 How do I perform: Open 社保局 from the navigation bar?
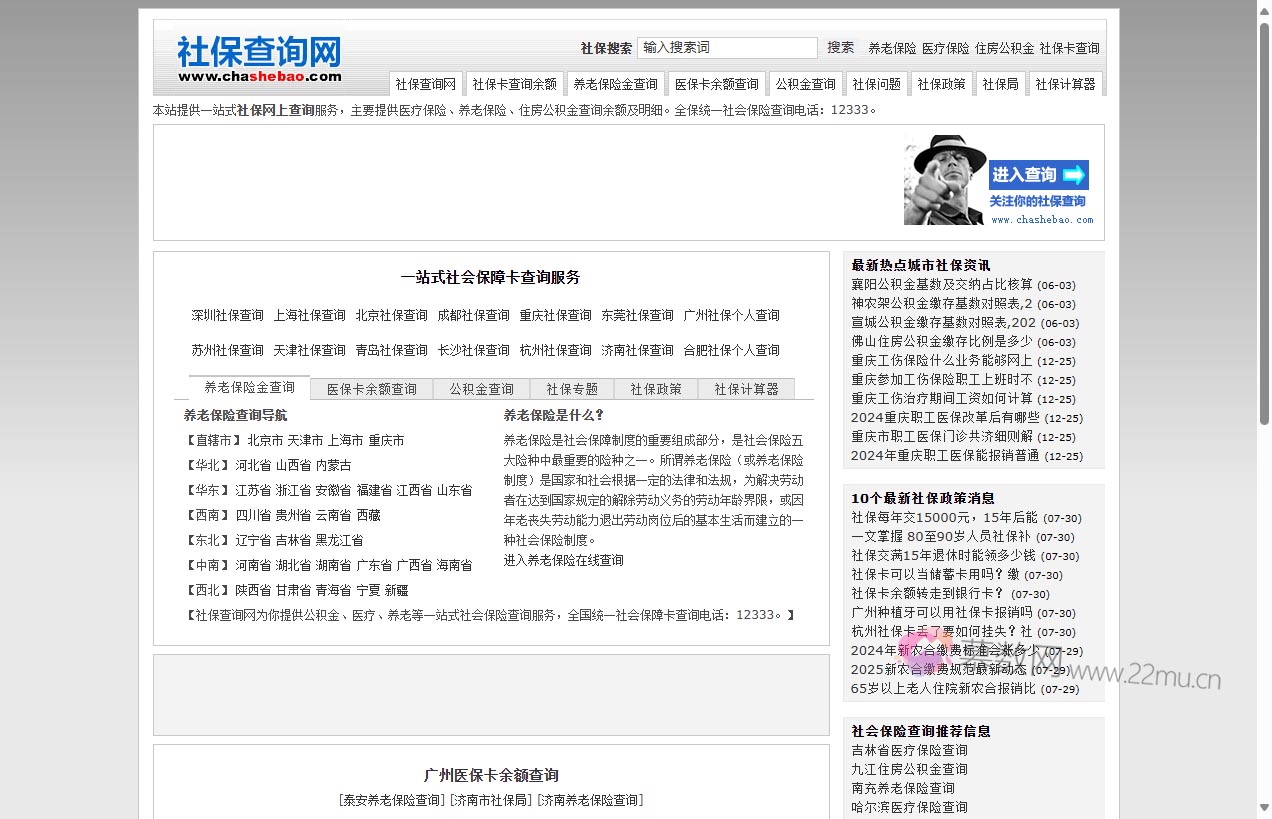(1001, 83)
